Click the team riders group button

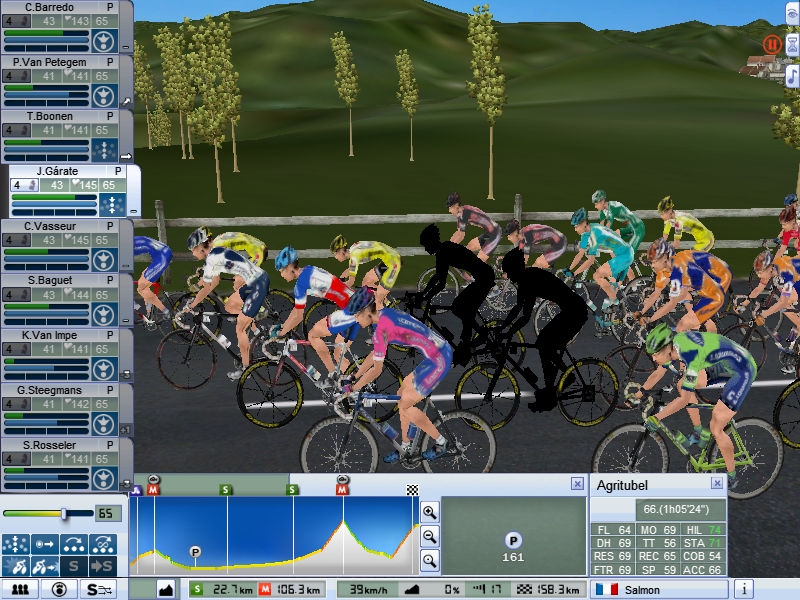click(x=19, y=589)
